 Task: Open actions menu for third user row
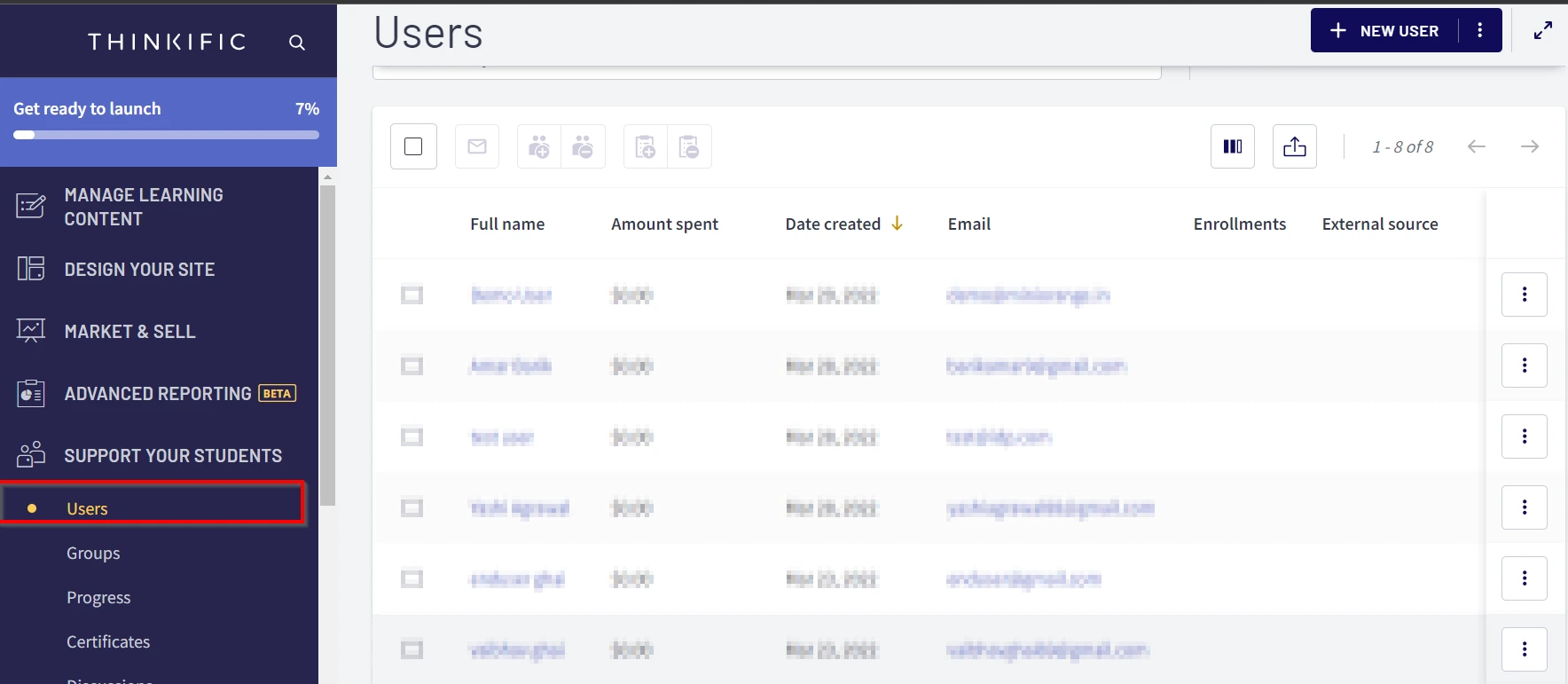[x=1525, y=436]
